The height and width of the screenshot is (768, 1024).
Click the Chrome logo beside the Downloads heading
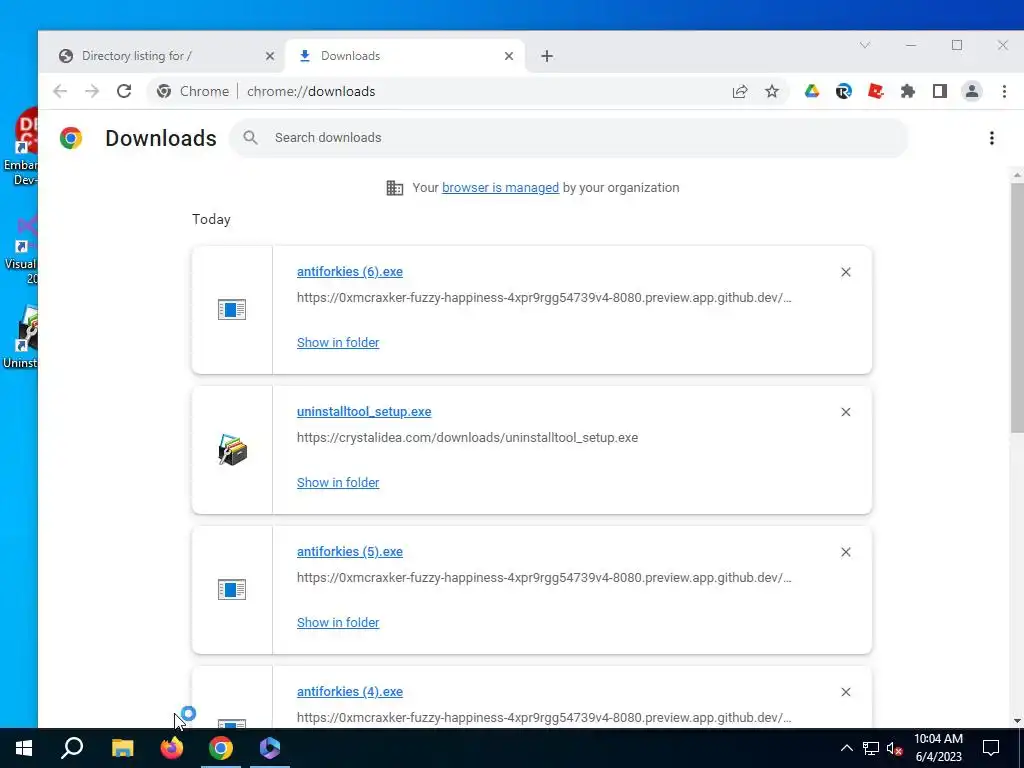coord(71,138)
